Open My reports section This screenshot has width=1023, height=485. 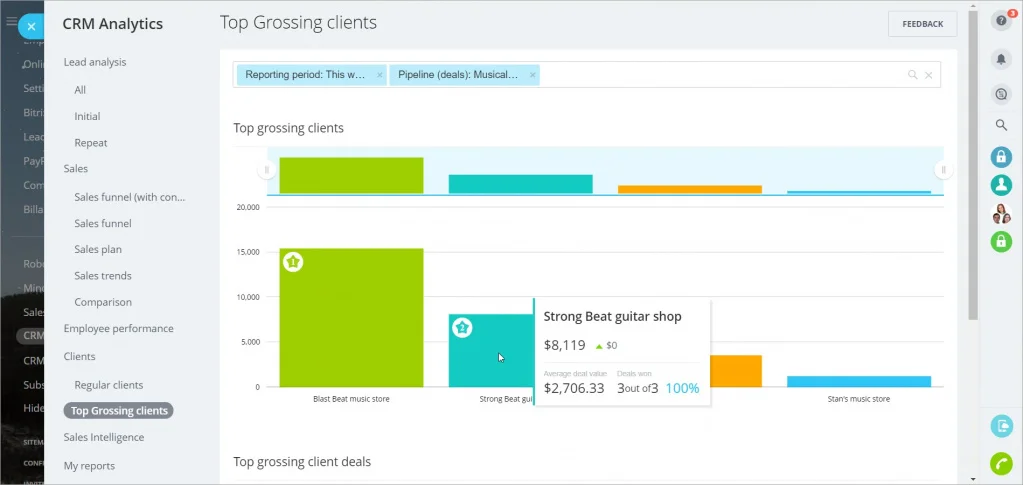click(89, 465)
